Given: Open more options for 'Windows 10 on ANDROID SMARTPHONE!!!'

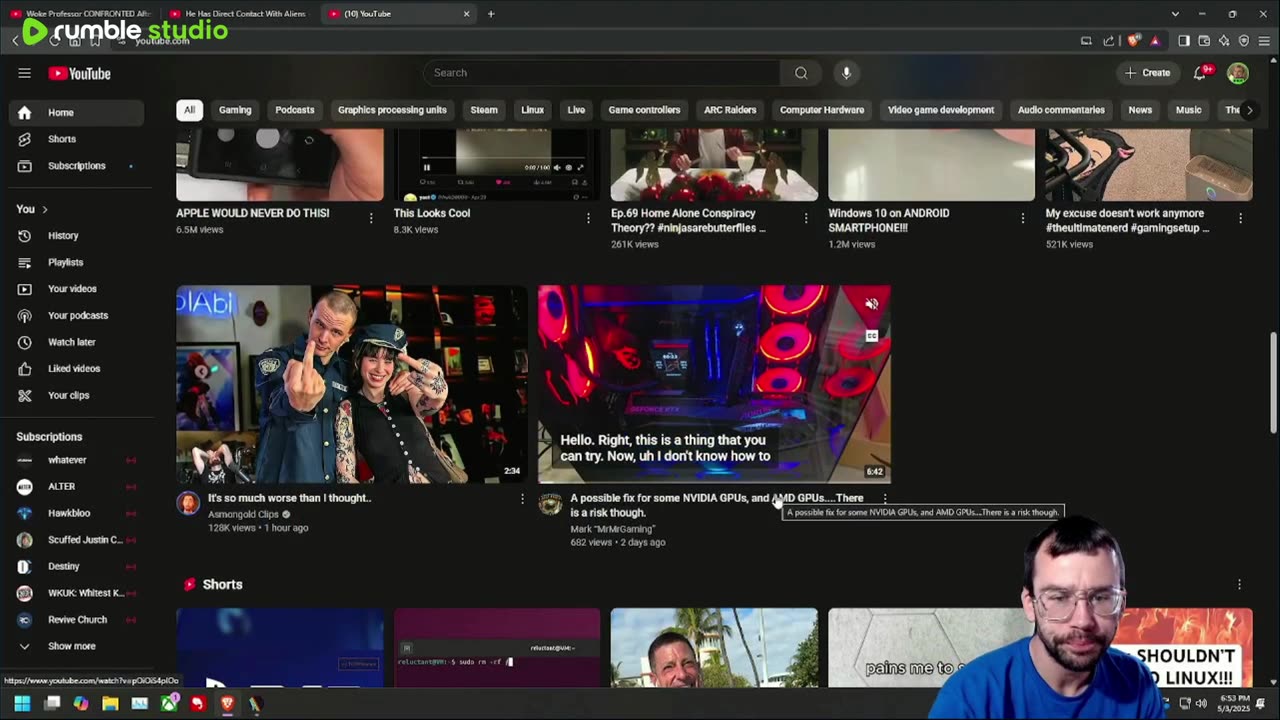Looking at the screenshot, I should click(x=1023, y=218).
